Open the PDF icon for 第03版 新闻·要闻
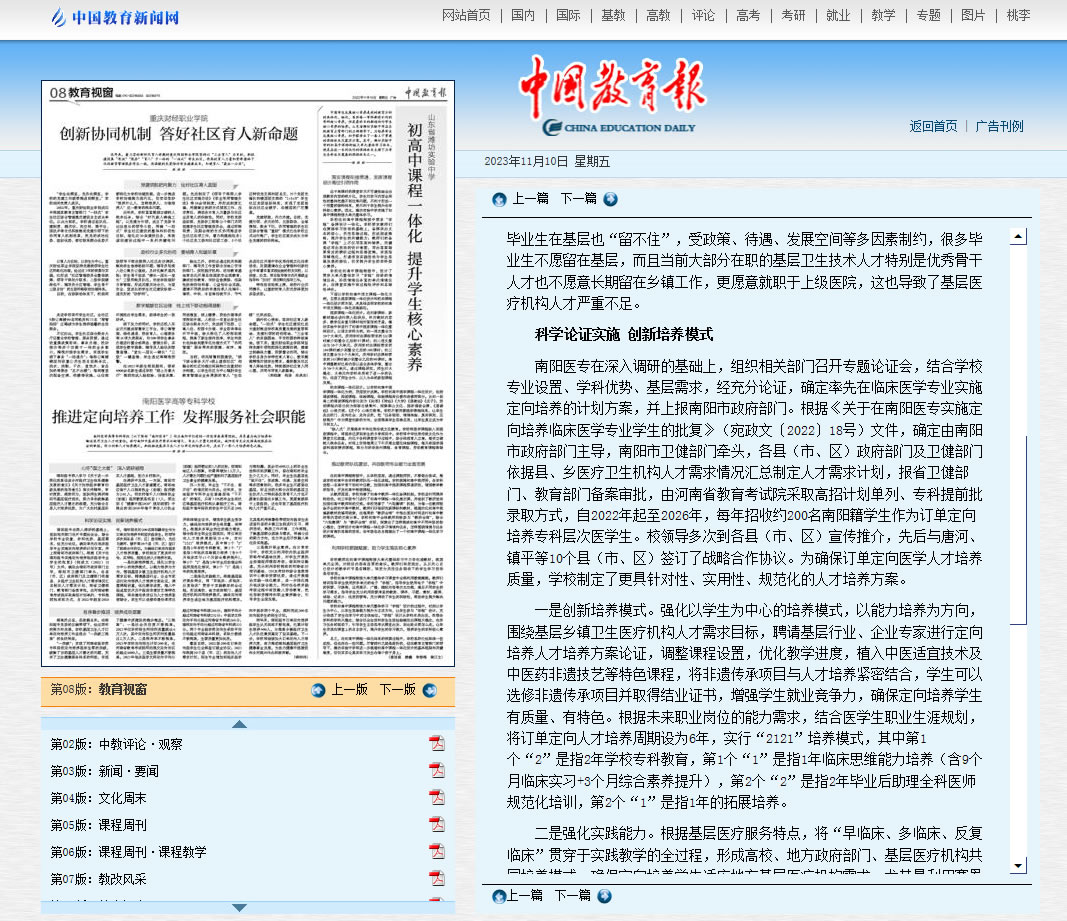The width and height of the screenshot is (1067, 921). click(436, 770)
